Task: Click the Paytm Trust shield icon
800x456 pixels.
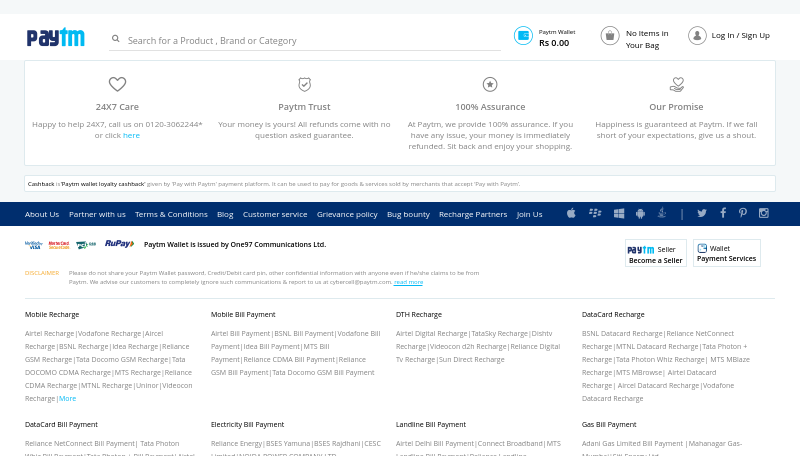Action: point(305,84)
